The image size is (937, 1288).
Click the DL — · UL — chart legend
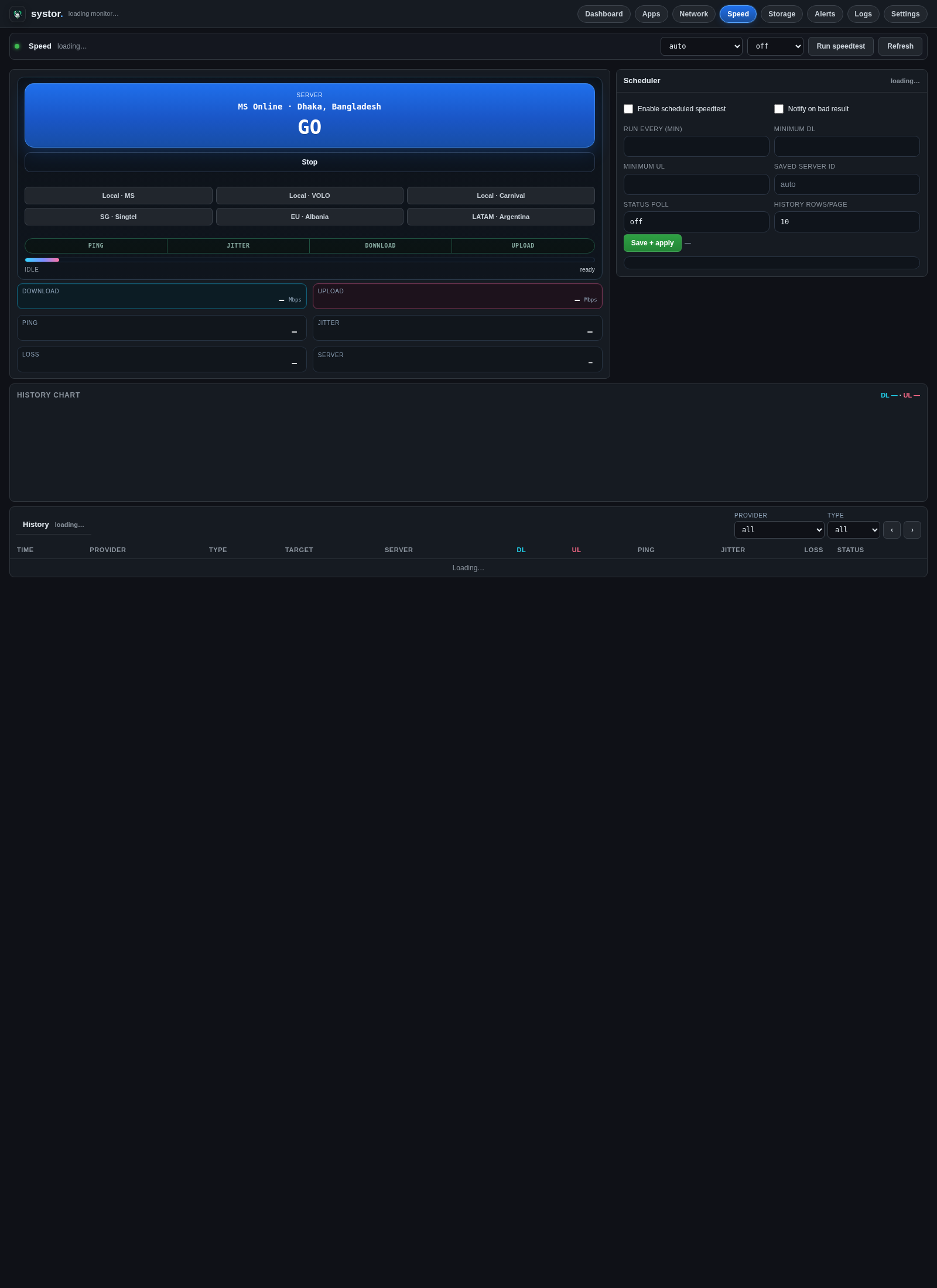click(900, 395)
